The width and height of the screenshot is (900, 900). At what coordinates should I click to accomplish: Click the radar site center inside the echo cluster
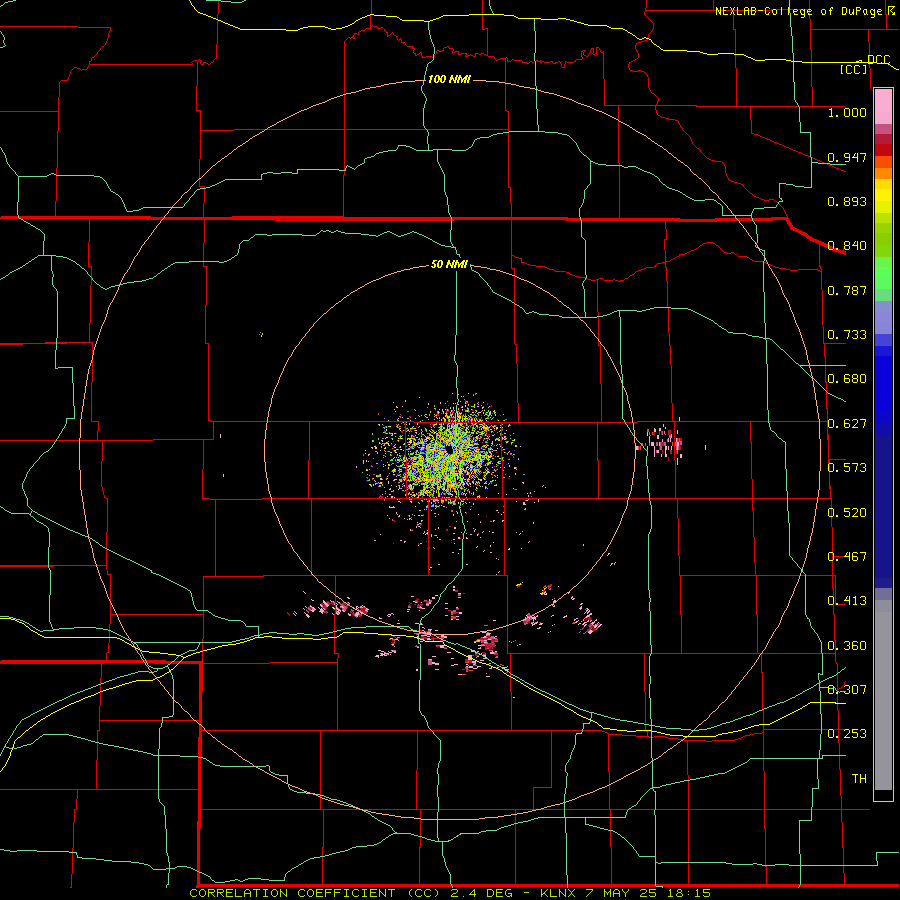click(450, 450)
